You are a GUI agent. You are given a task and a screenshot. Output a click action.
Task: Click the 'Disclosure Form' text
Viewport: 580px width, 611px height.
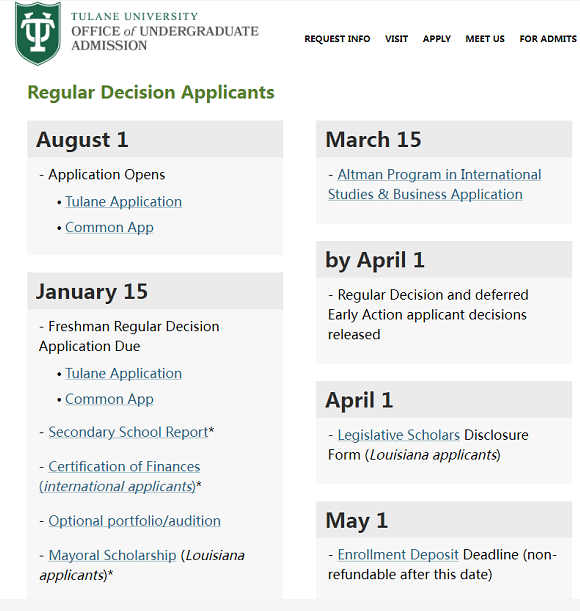[x=428, y=445]
